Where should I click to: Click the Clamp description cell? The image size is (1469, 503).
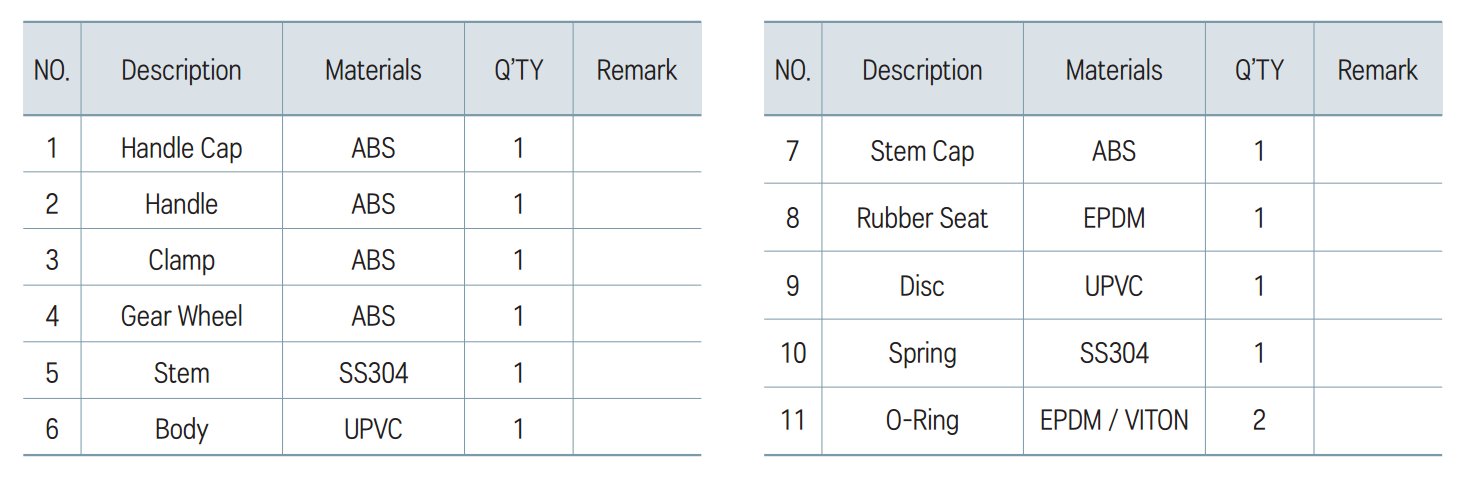pyautogui.click(x=181, y=260)
